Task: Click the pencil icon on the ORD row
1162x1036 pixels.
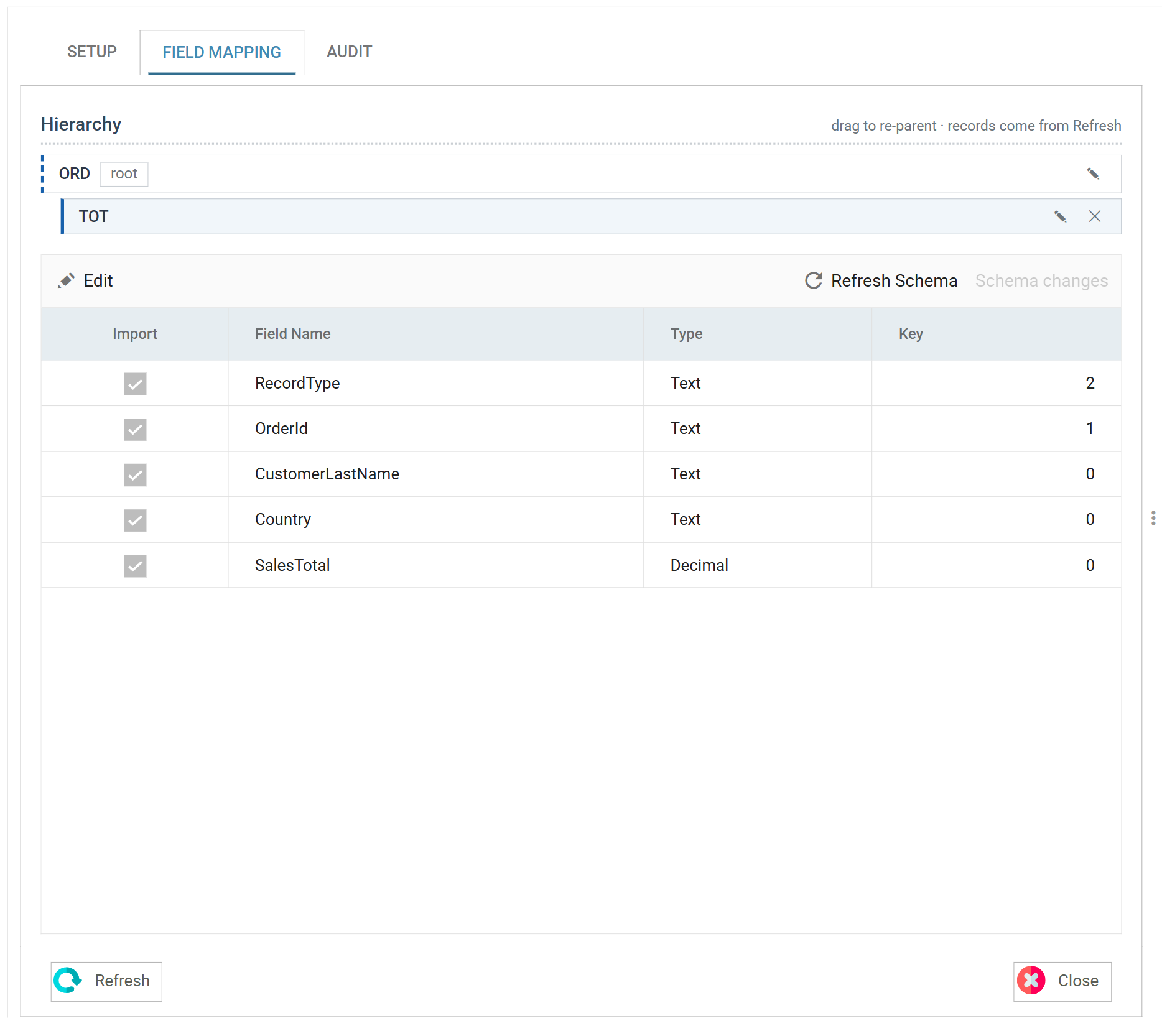Action: tap(1093, 173)
